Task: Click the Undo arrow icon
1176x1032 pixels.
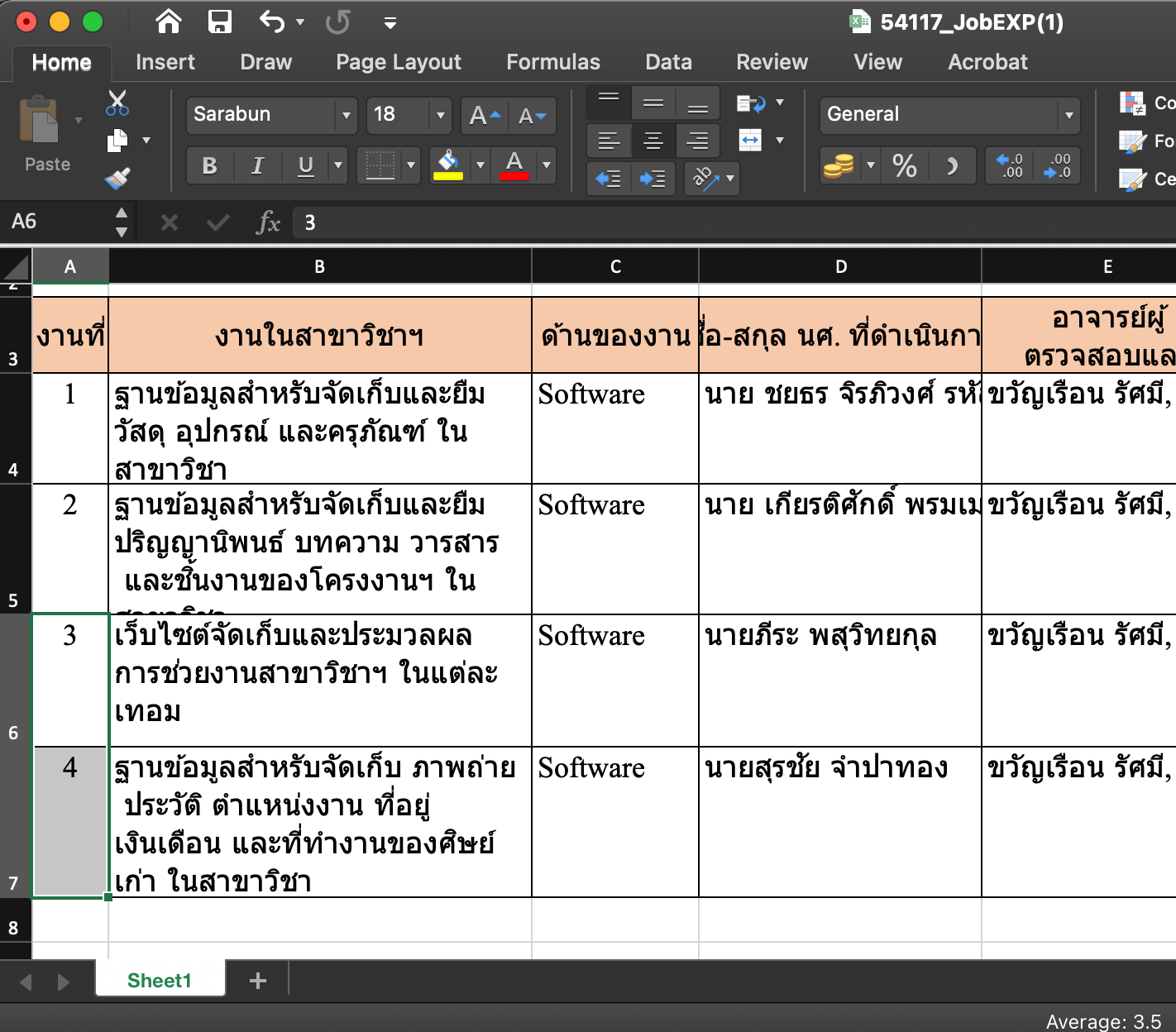Action: click(272, 21)
